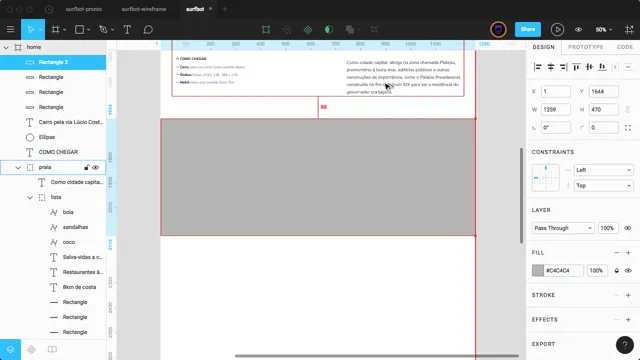Select the Rectangle 2 layer
This screenshot has width=640, height=360.
tap(53, 62)
